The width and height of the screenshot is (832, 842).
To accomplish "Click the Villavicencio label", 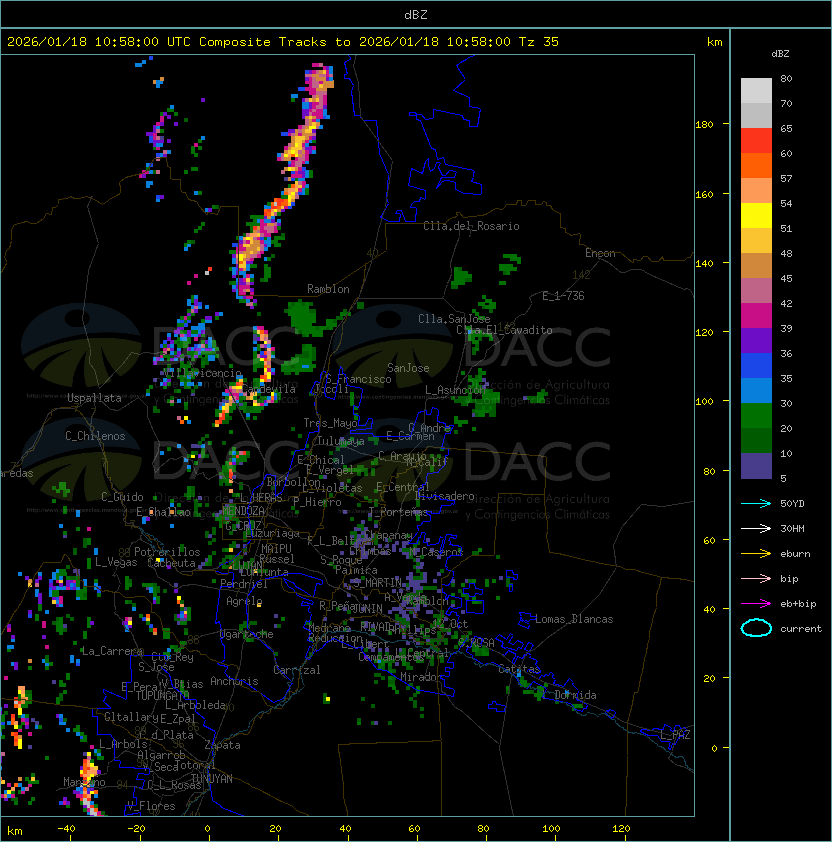I will coord(202,373).
